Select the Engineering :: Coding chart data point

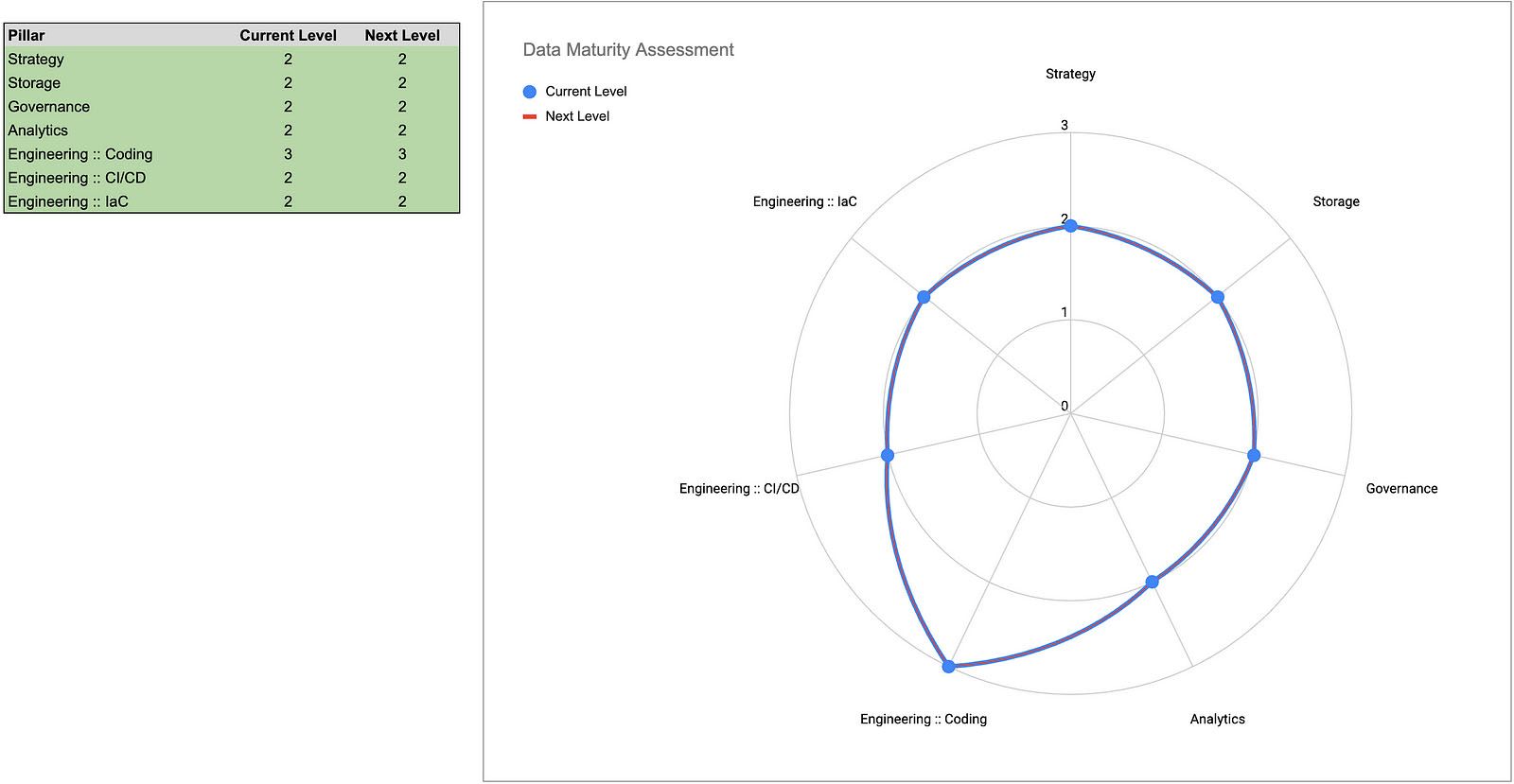click(949, 667)
